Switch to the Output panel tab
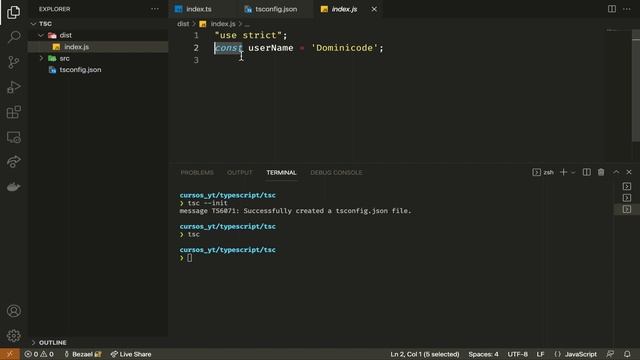640x360 pixels. coord(240,173)
